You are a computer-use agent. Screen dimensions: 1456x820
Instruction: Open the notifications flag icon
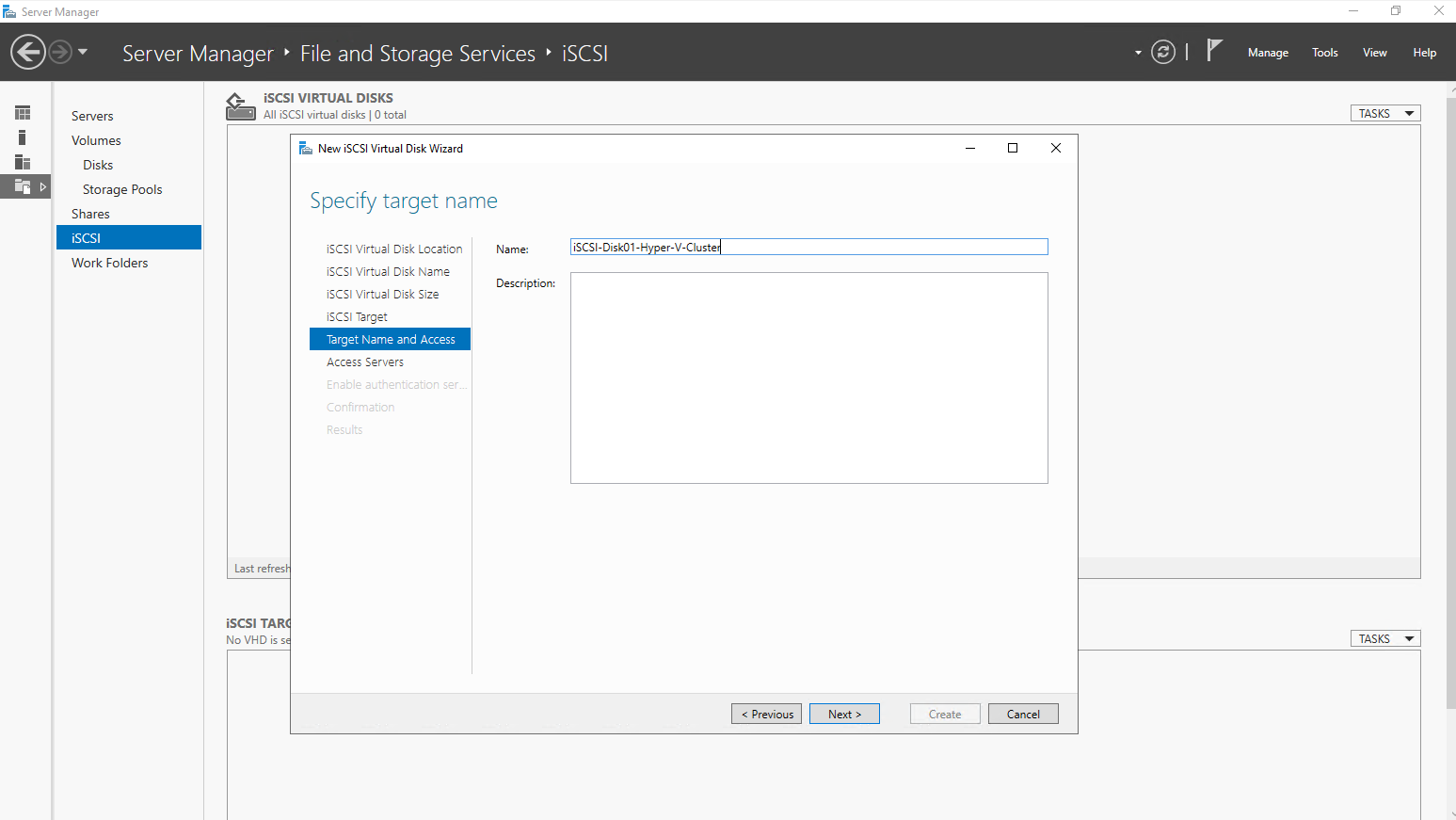[1214, 51]
